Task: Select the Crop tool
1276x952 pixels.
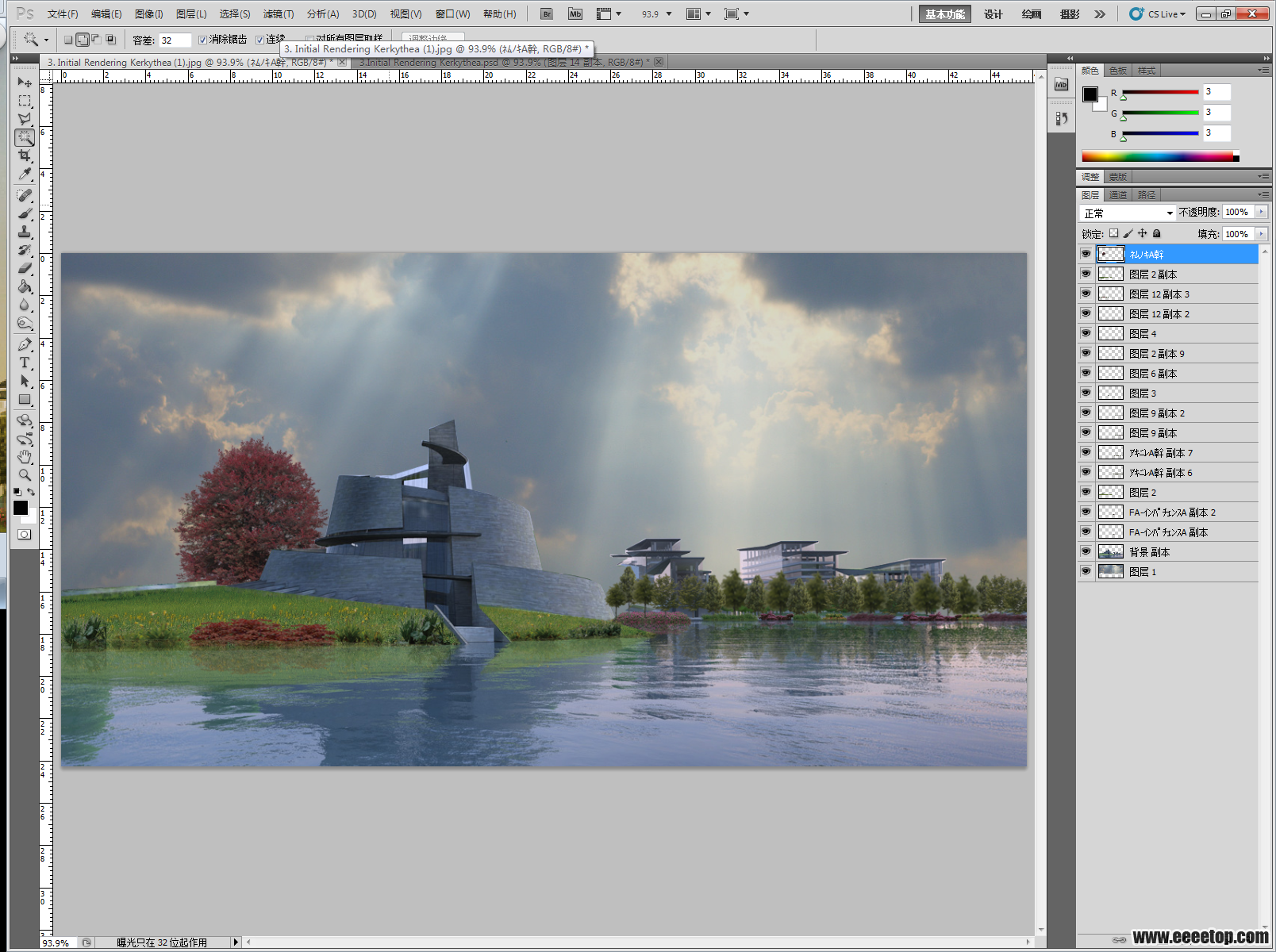Action: click(25, 155)
